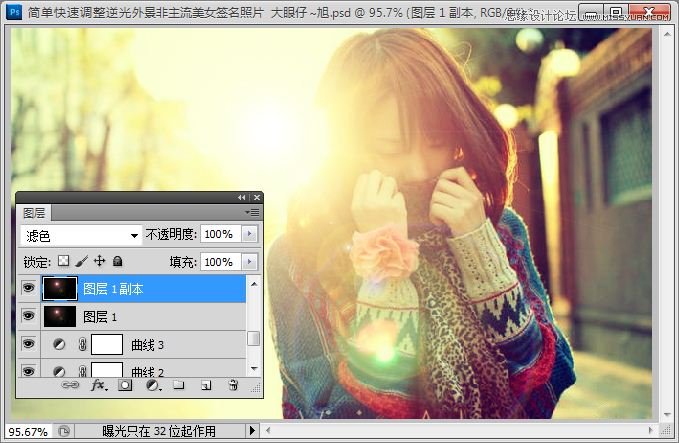679x443 pixels.
Task: Click the layers panel scrollbar thumb
Action: pyautogui.click(x=254, y=339)
